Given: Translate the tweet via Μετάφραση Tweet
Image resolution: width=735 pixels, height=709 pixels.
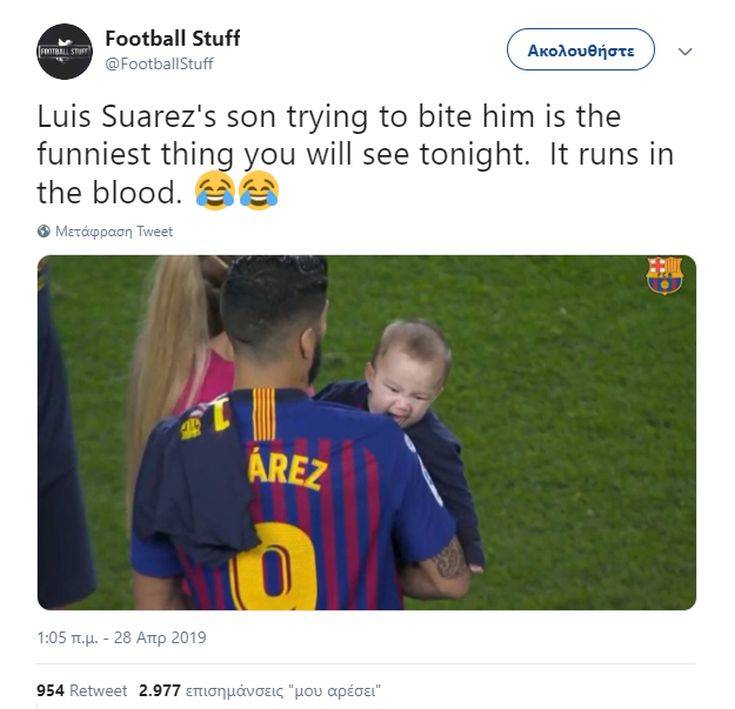Looking at the screenshot, I should [x=113, y=231].
